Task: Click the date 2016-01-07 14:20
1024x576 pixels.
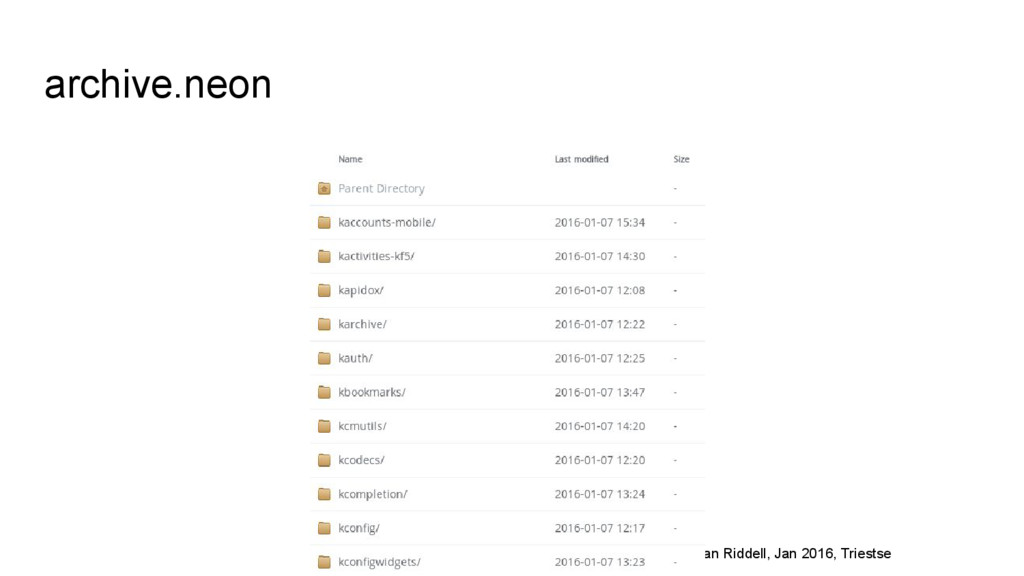Action: [600, 426]
